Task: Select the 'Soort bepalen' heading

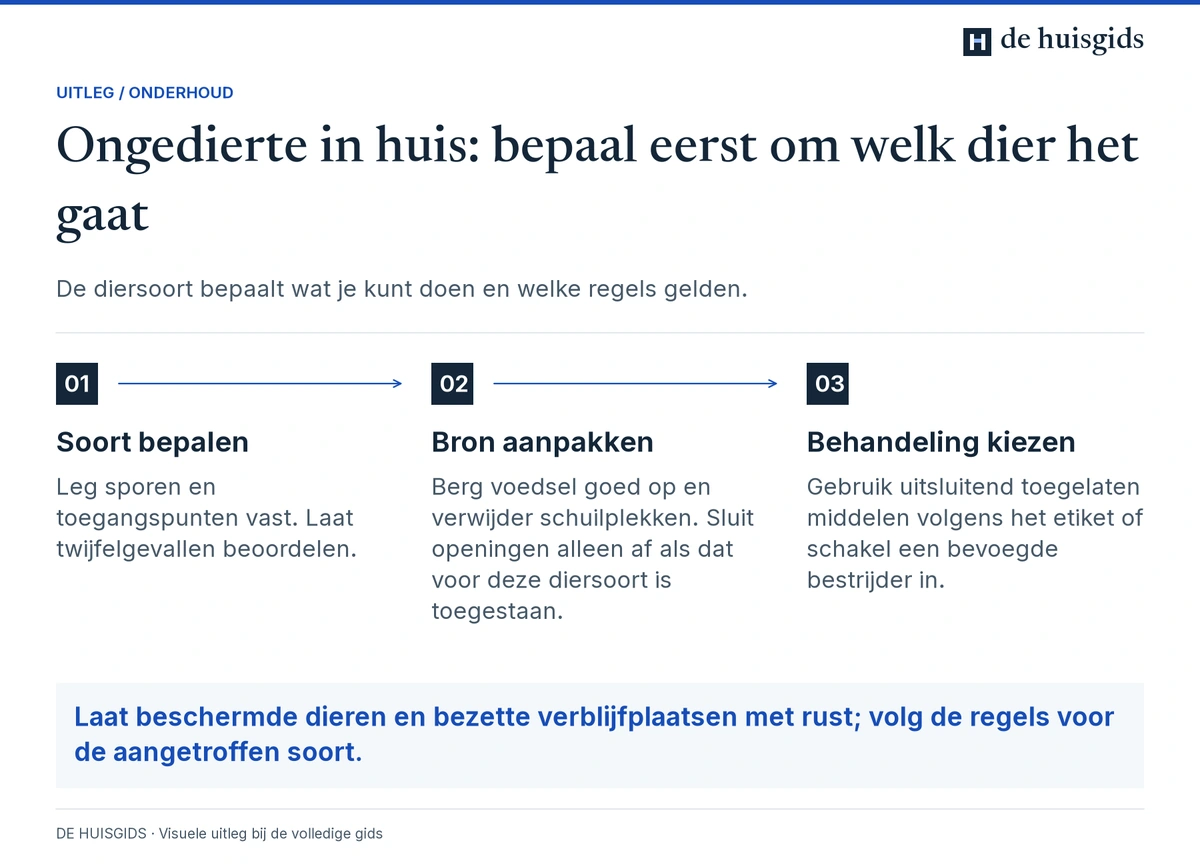Action: (x=153, y=442)
